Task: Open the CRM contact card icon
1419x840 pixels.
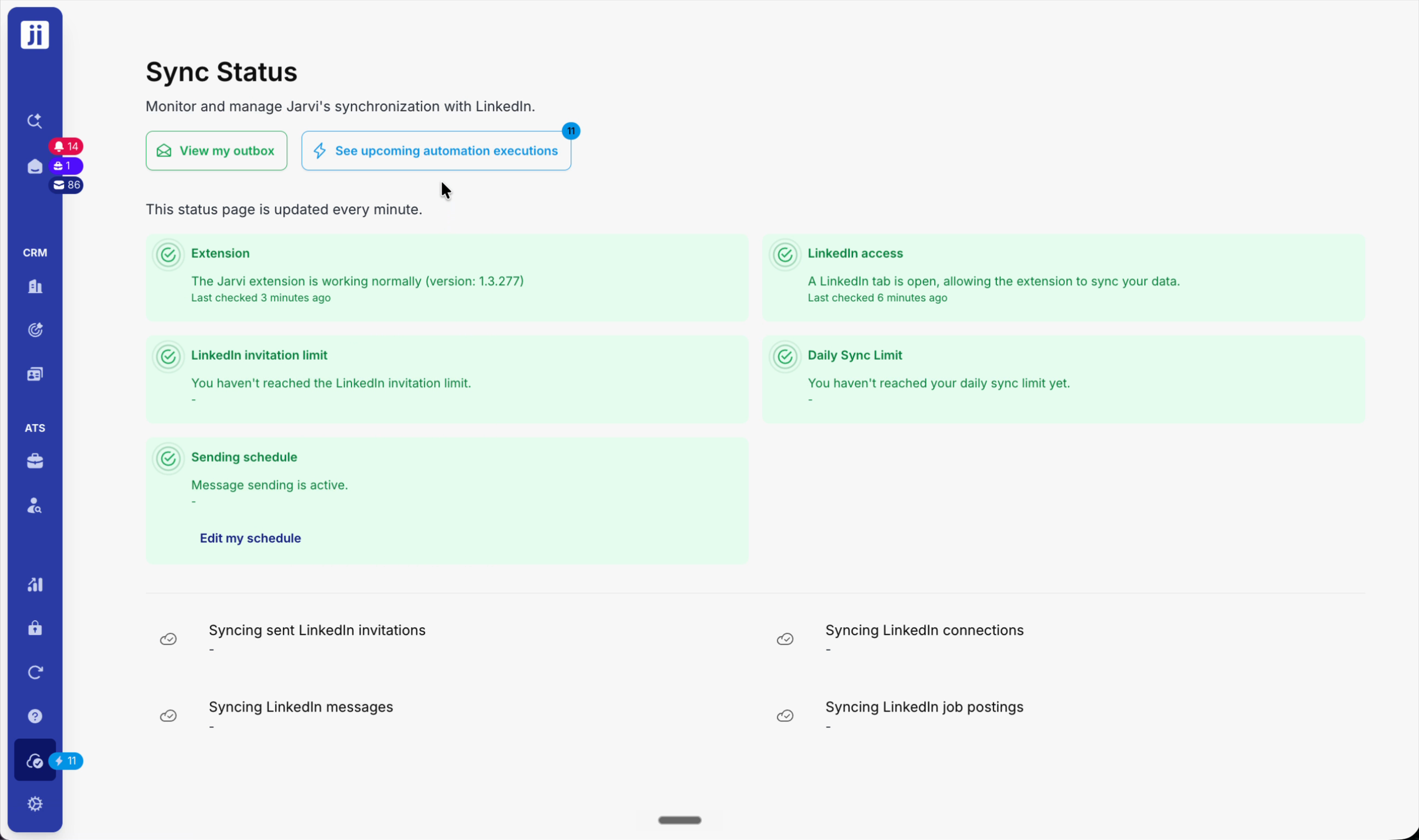Action: [x=35, y=374]
